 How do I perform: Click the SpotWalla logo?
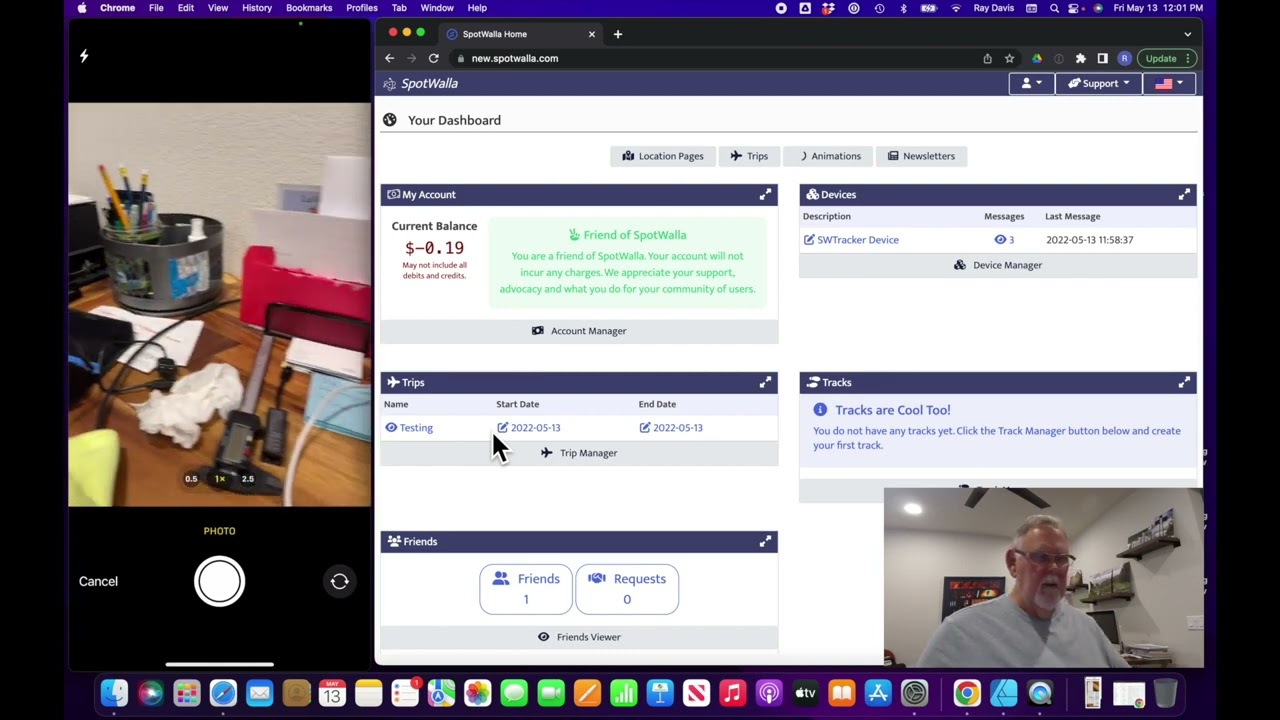[x=421, y=84]
